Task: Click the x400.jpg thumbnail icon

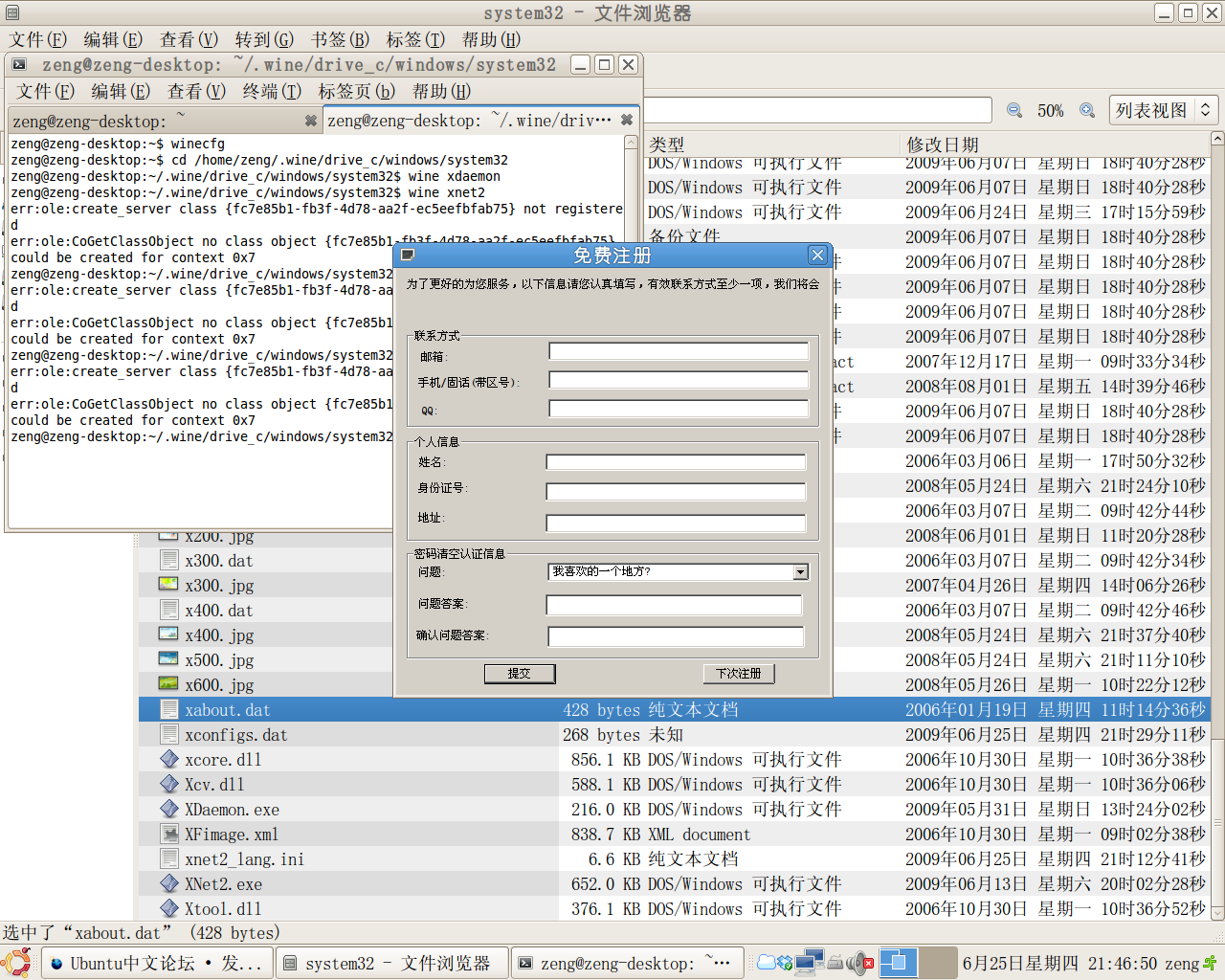Action: click(168, 635)
